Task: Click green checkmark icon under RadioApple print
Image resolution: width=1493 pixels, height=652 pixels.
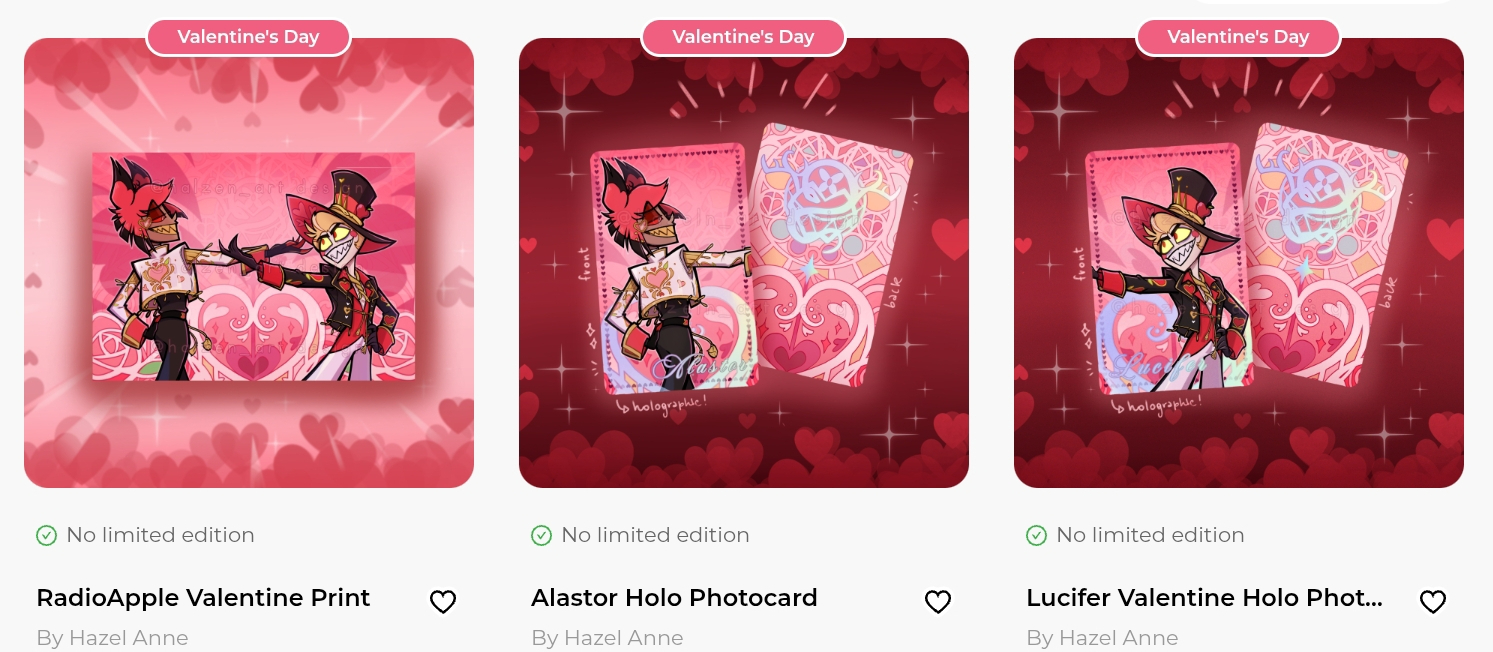Action: tap(46, 536)
